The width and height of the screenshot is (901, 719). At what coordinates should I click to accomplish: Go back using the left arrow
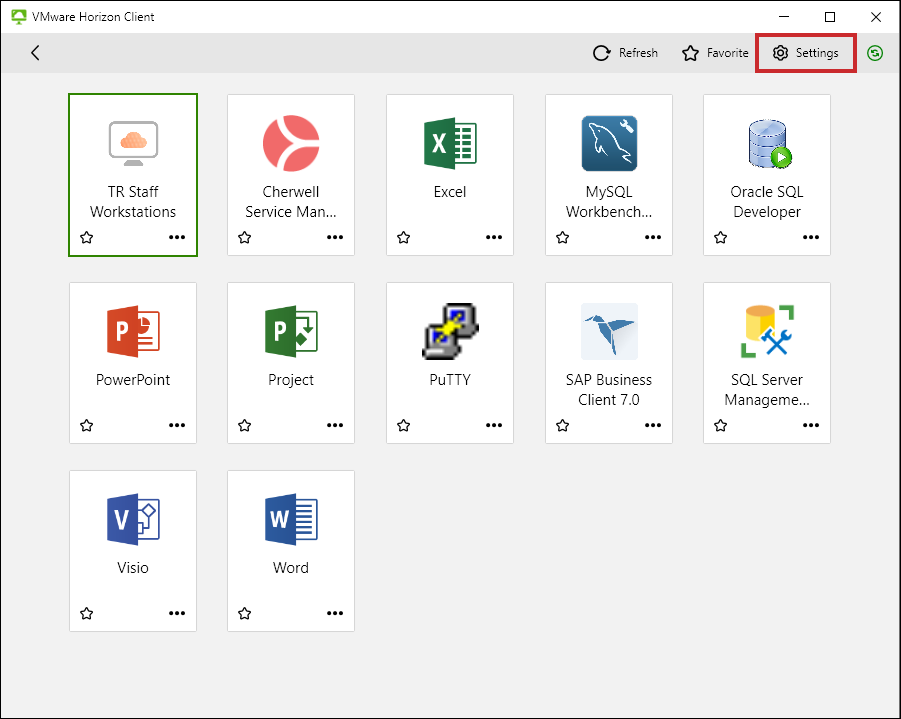pyautogui.click(x=35, y=53)
